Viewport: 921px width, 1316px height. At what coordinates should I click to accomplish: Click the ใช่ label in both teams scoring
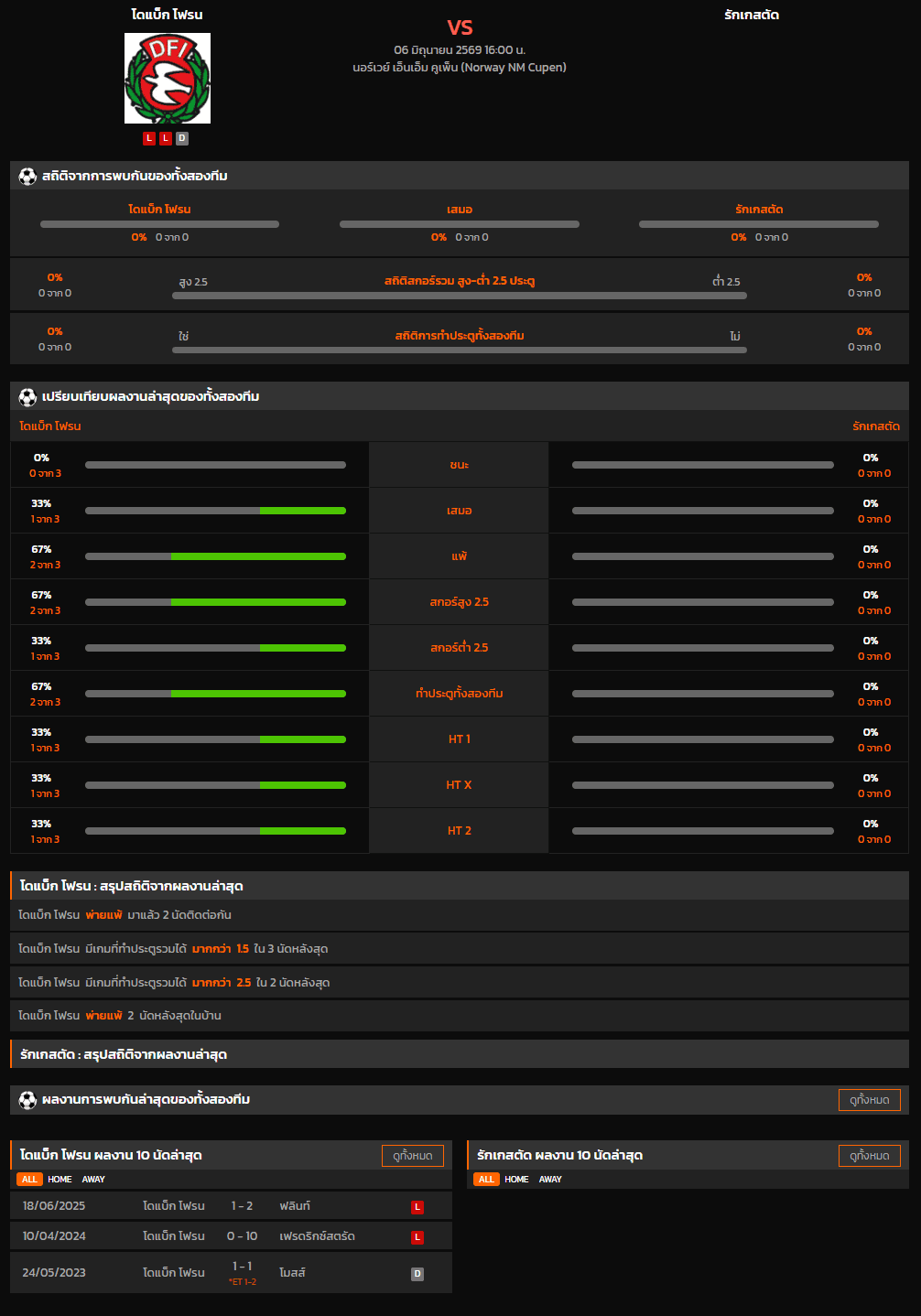click(x=184, y=337)
